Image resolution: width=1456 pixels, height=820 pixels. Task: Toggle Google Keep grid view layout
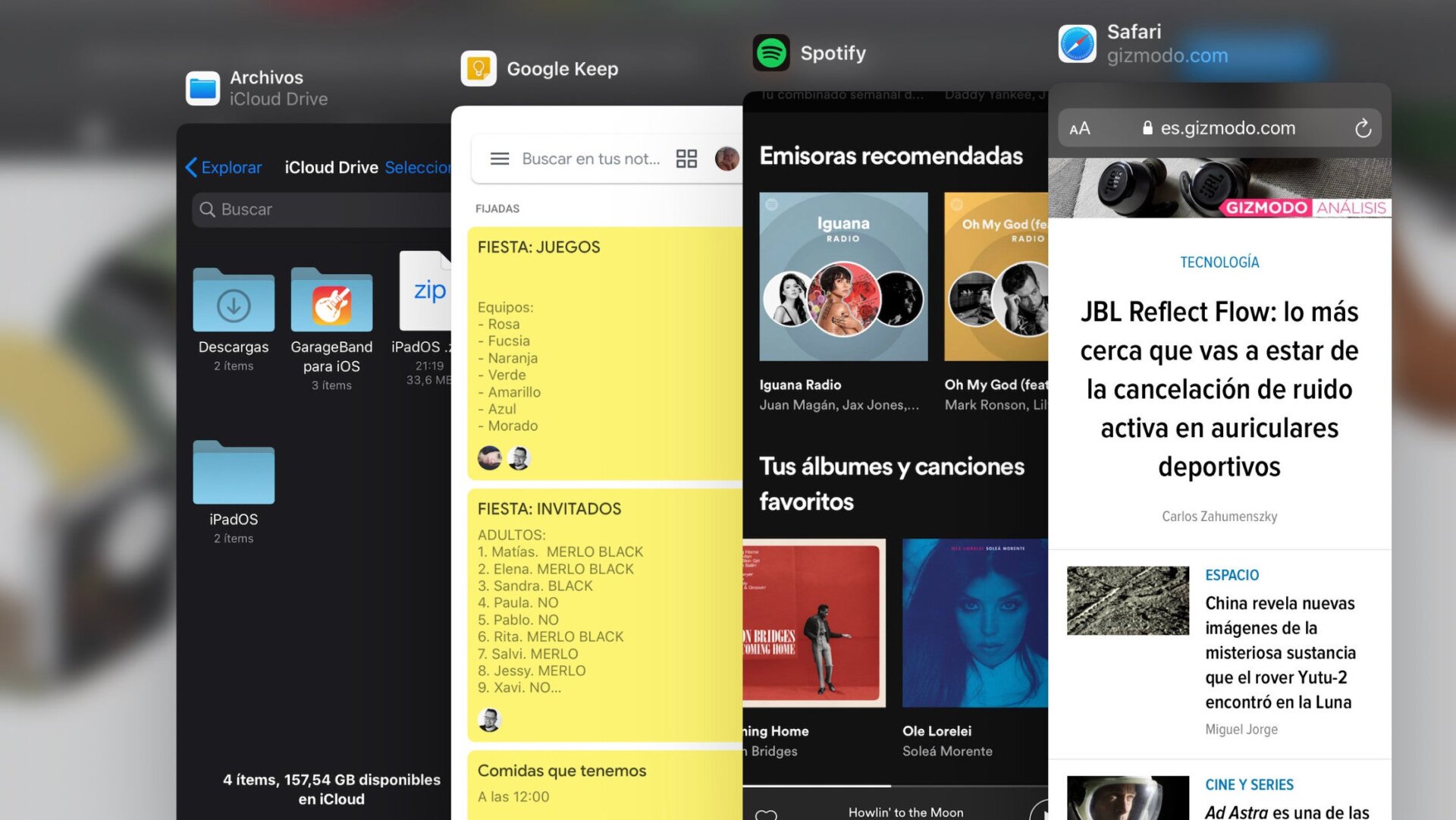coord(686,159)
